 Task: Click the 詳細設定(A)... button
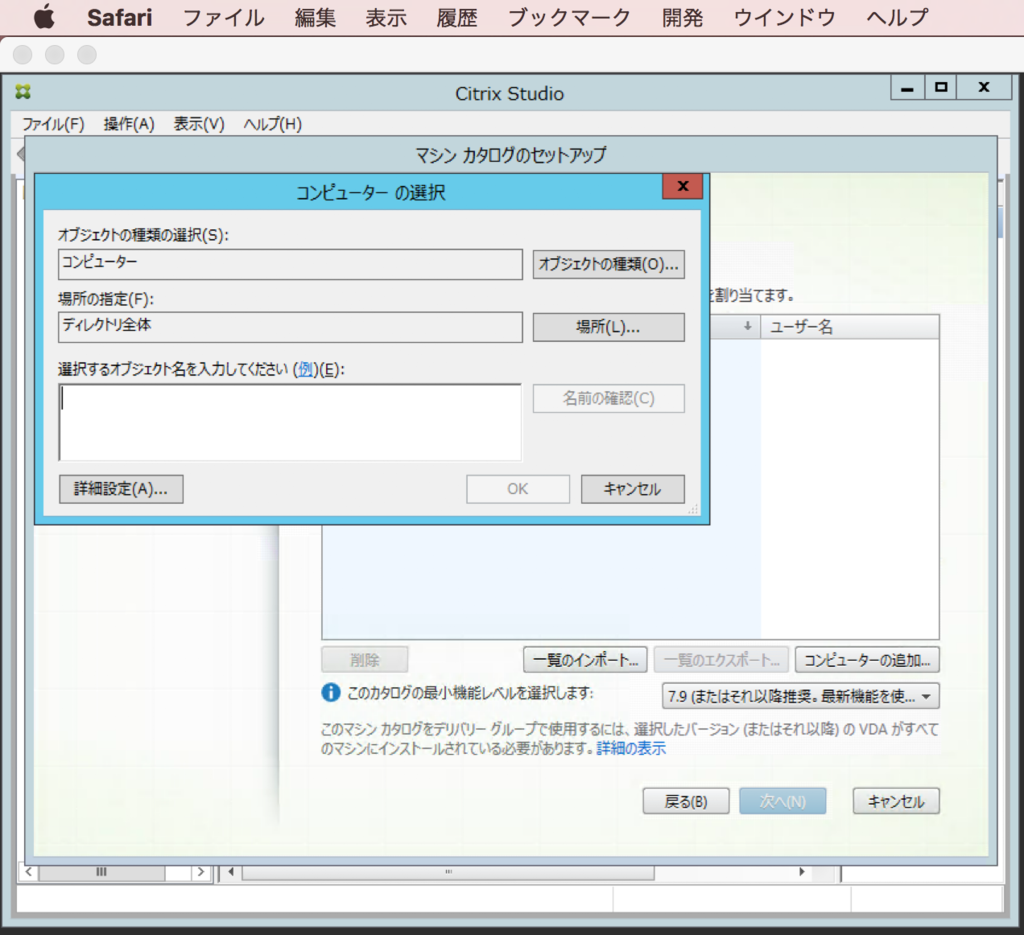(121, 489)
